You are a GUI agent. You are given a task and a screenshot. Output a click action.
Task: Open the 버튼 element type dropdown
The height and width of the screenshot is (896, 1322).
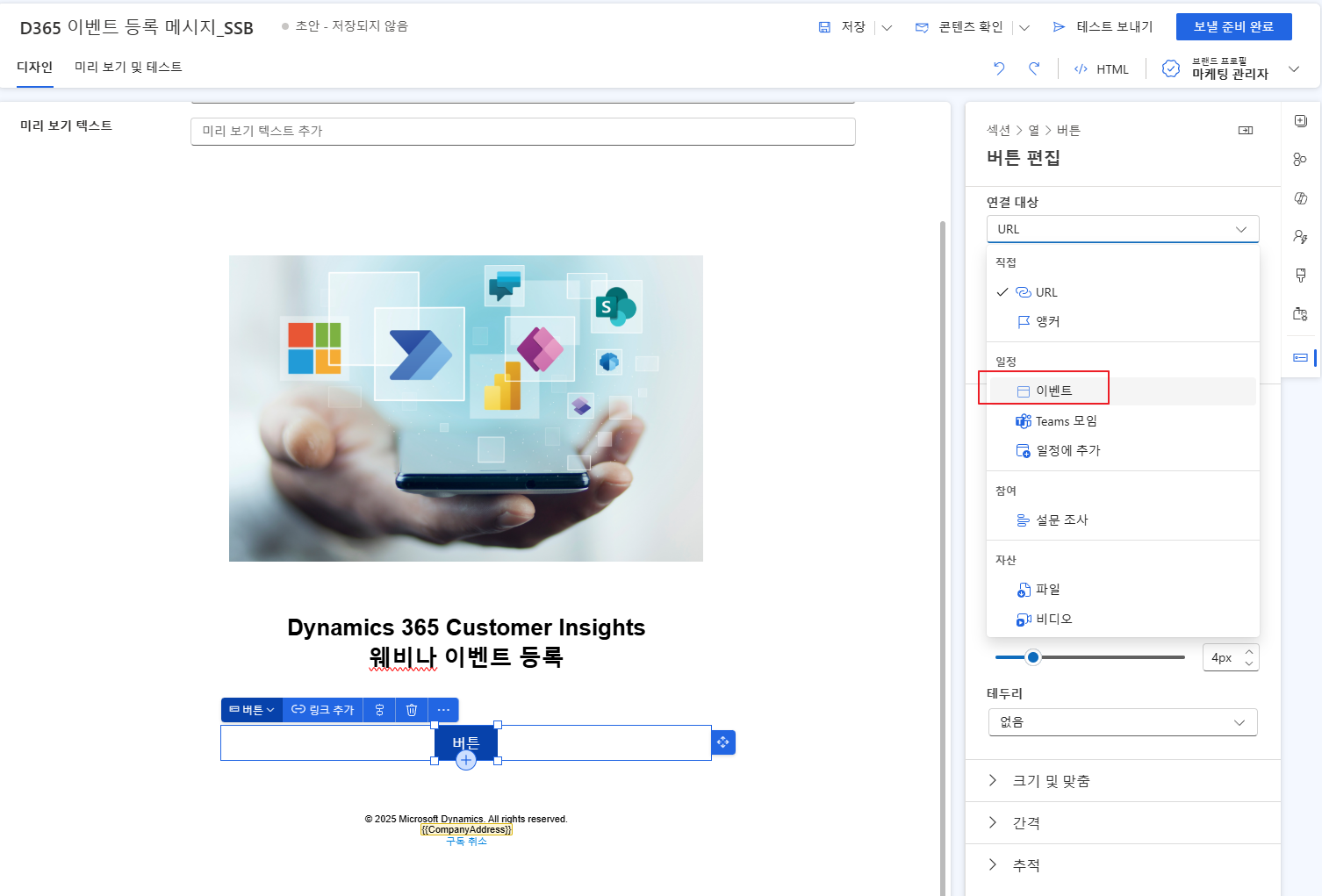click(x=252, y=710)
